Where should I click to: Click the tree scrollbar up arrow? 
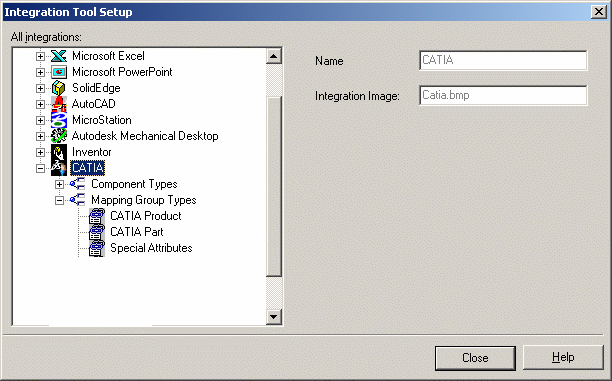coord(274,57)
